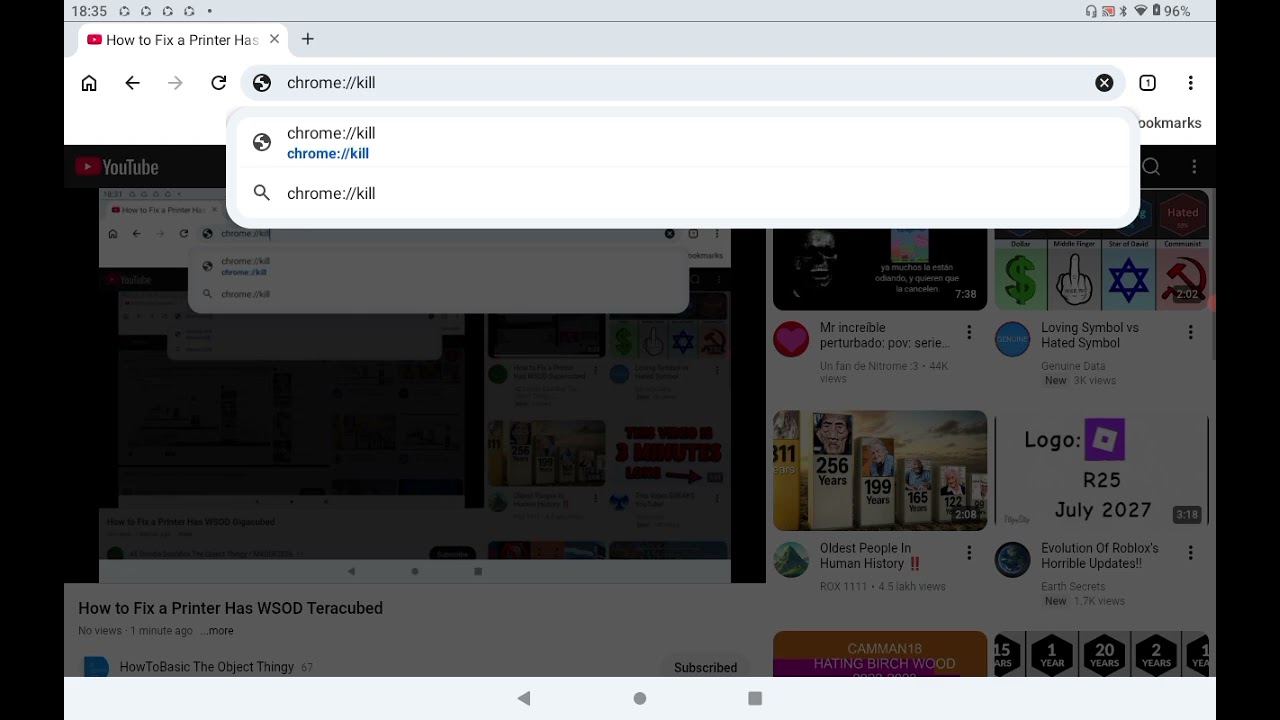
Task: Click the 'Mr increíble perturbado' video title
Action: point(884,335)
